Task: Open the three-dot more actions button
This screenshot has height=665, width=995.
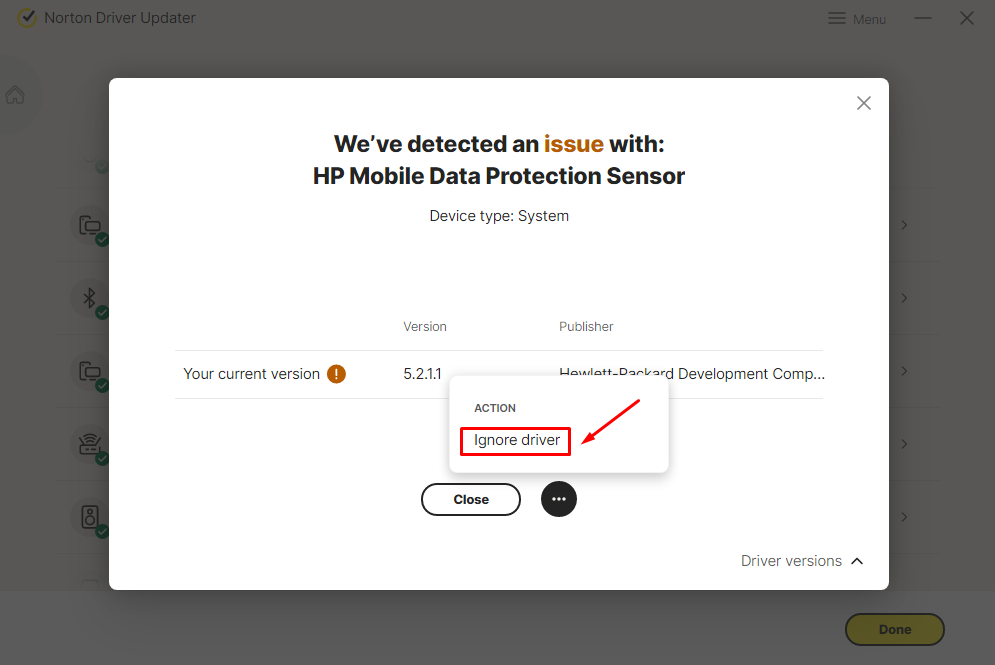Action: click(x=558, y=499)
